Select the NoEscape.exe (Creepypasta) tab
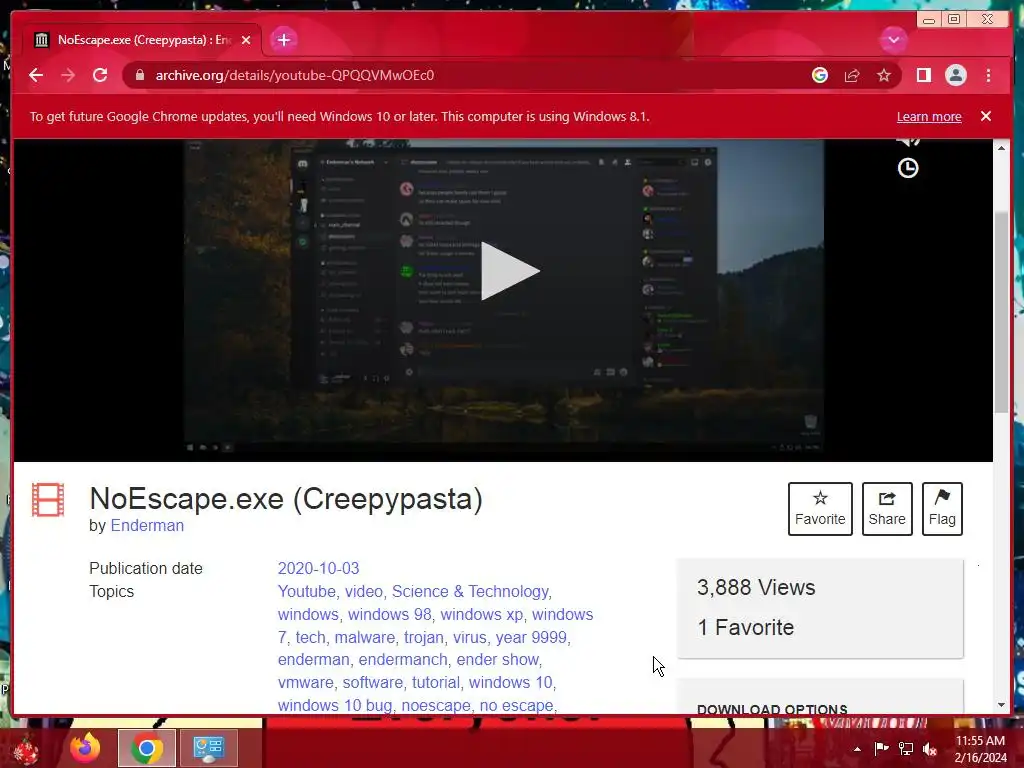This screenshot has height=768, width=1024. [143, 40]
